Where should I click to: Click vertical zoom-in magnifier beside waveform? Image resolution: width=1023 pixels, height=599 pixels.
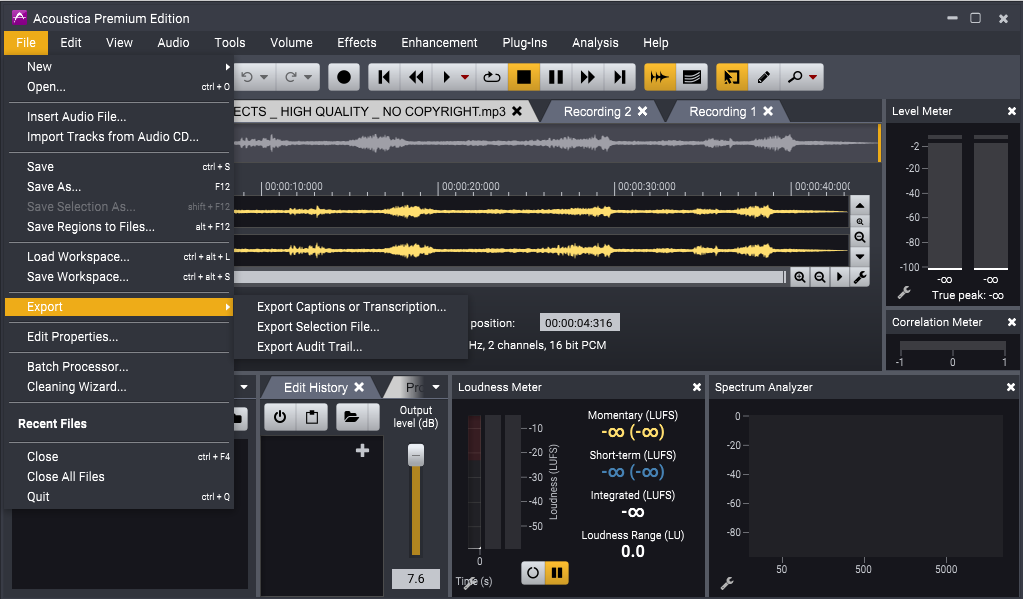point(860,221)
